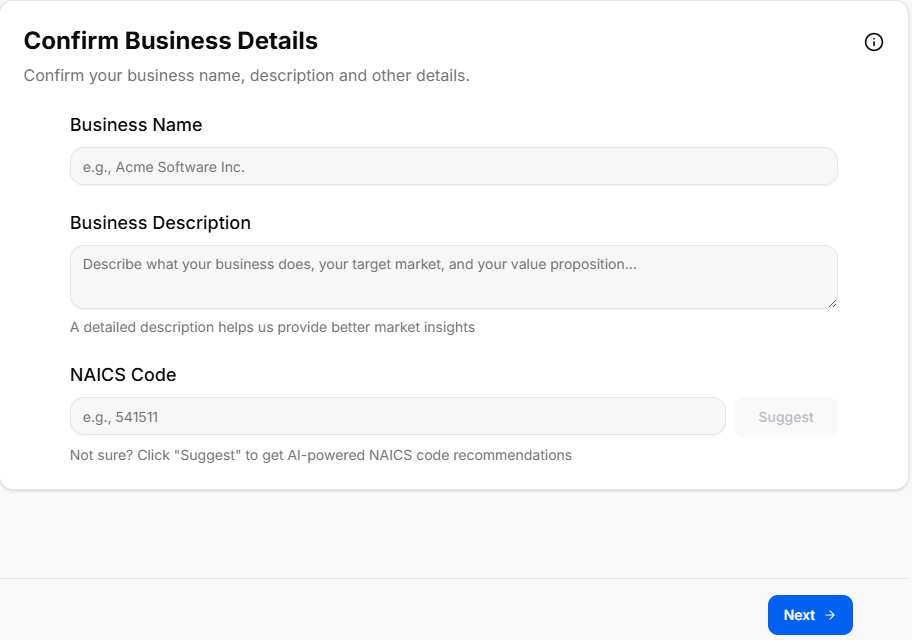
Task: Click the Suggest button for NAICS codes
Action: pyautogui.click(x=786, y=417)
